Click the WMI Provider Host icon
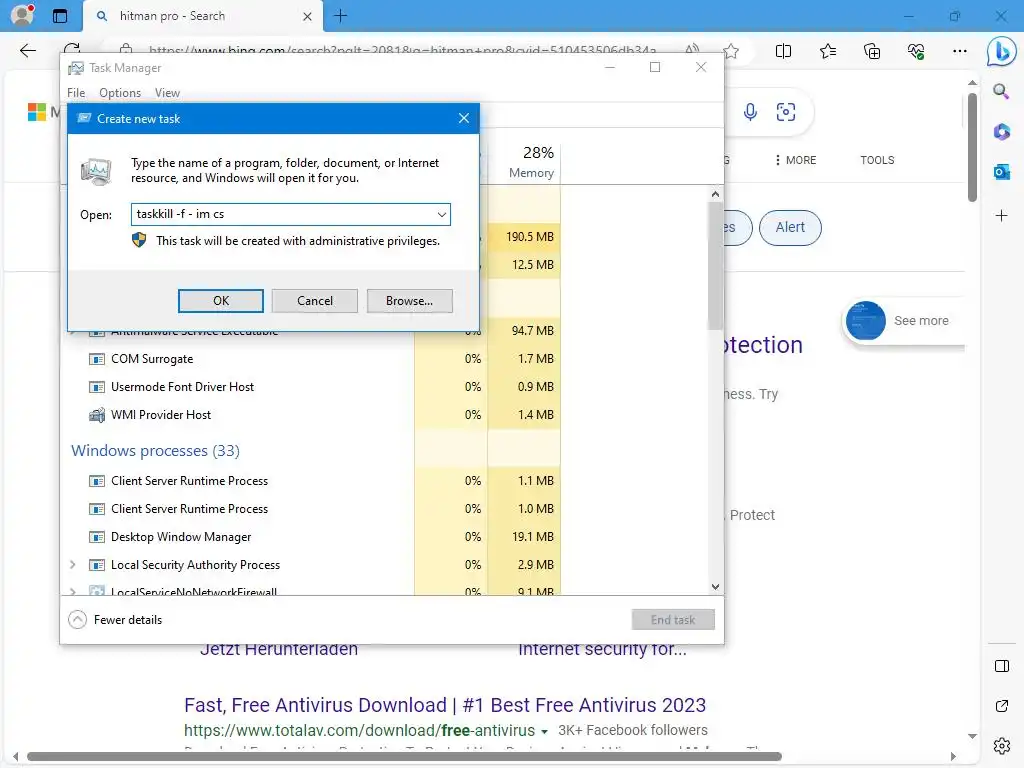 [97, 415]
